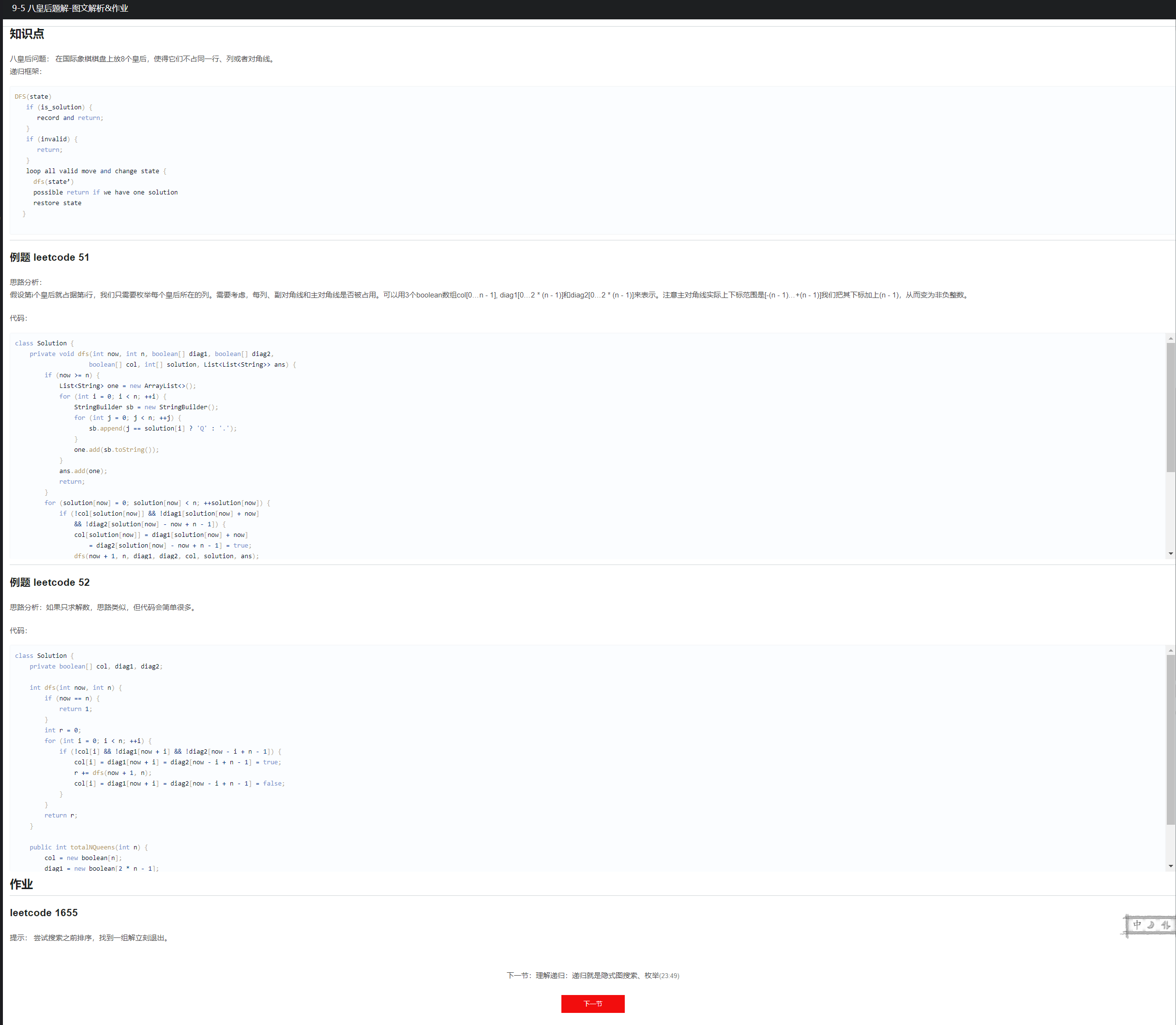Click up arrow of leetcode 52 code scrollbar
The width and height of the screenshot is (1176, 1025).
(1170, 651)
